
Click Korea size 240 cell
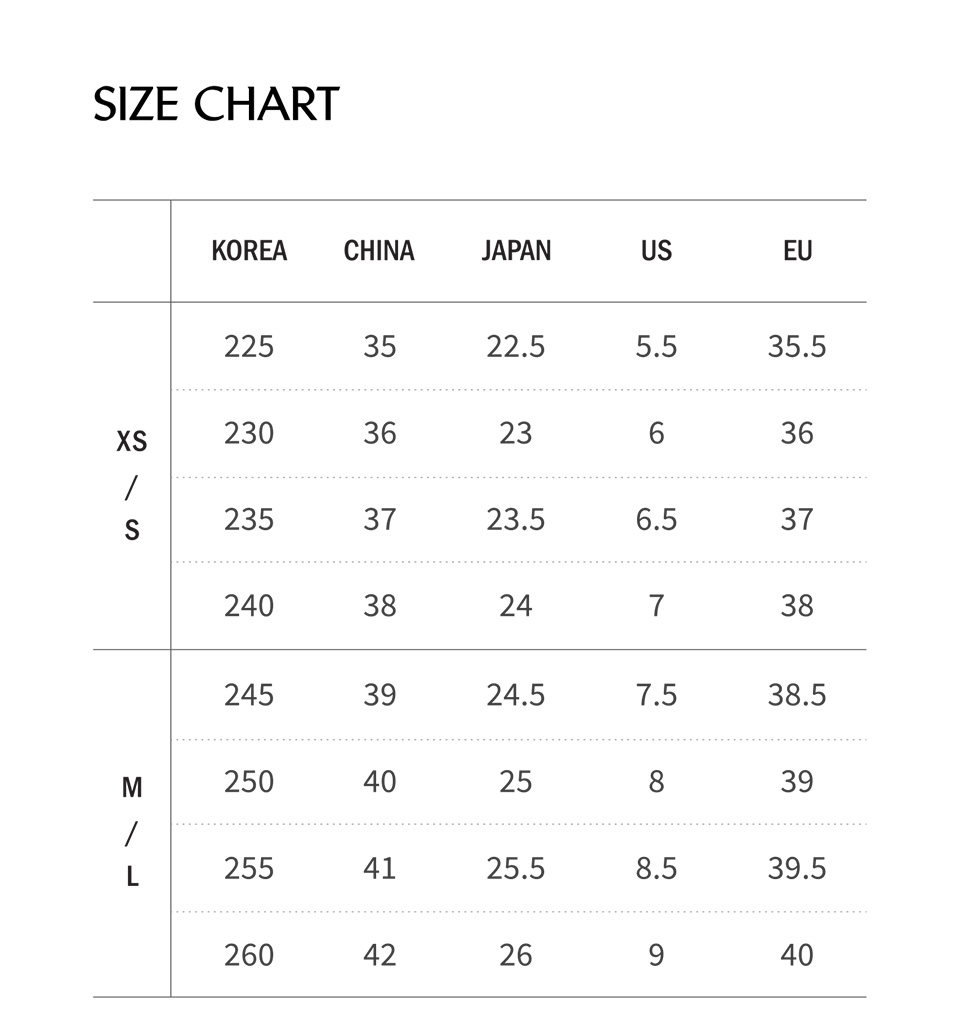[249, 606]
